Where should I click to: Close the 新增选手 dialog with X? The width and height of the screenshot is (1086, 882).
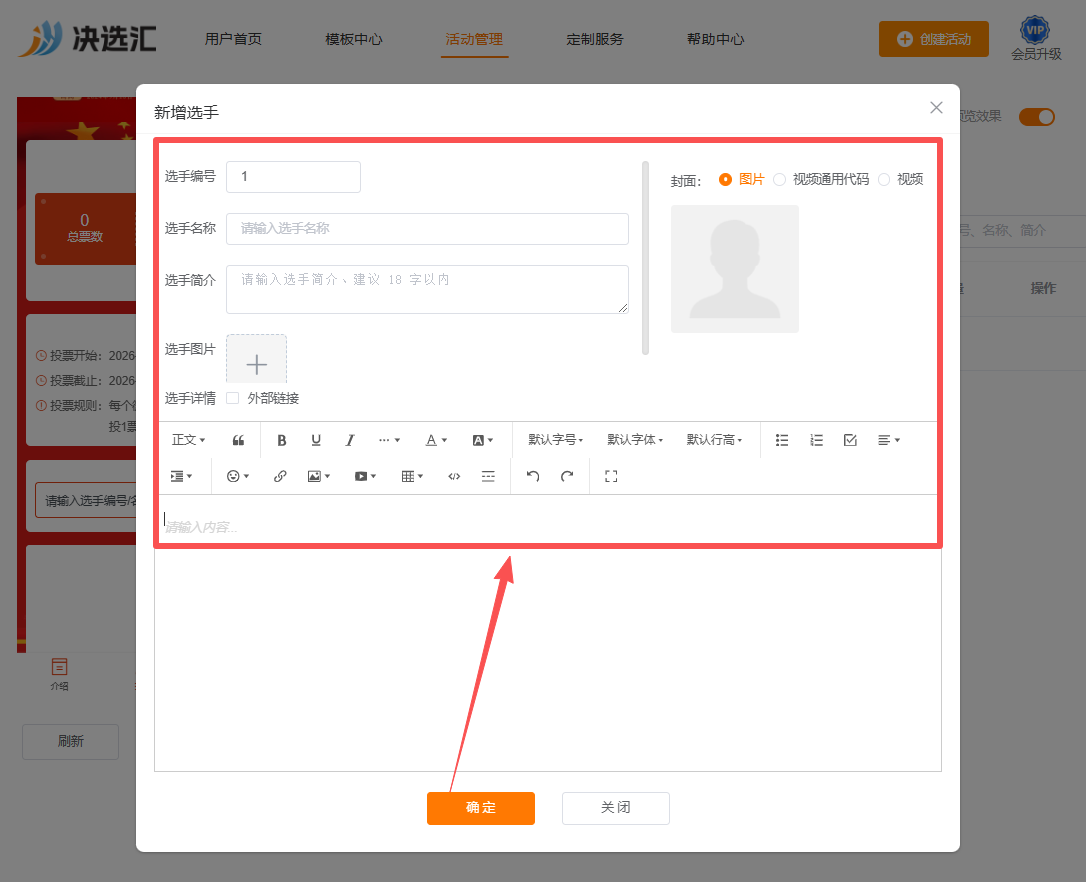click(x=936, y=107)
